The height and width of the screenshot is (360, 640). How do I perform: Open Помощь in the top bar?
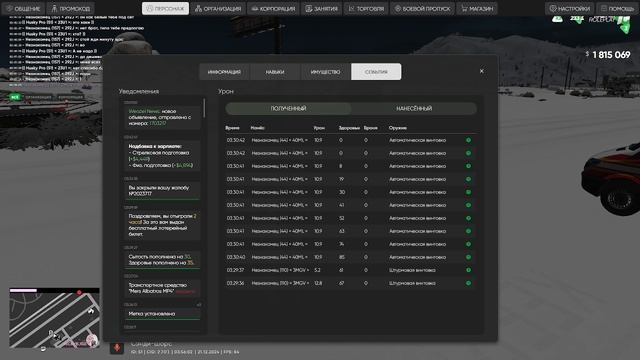618,9
